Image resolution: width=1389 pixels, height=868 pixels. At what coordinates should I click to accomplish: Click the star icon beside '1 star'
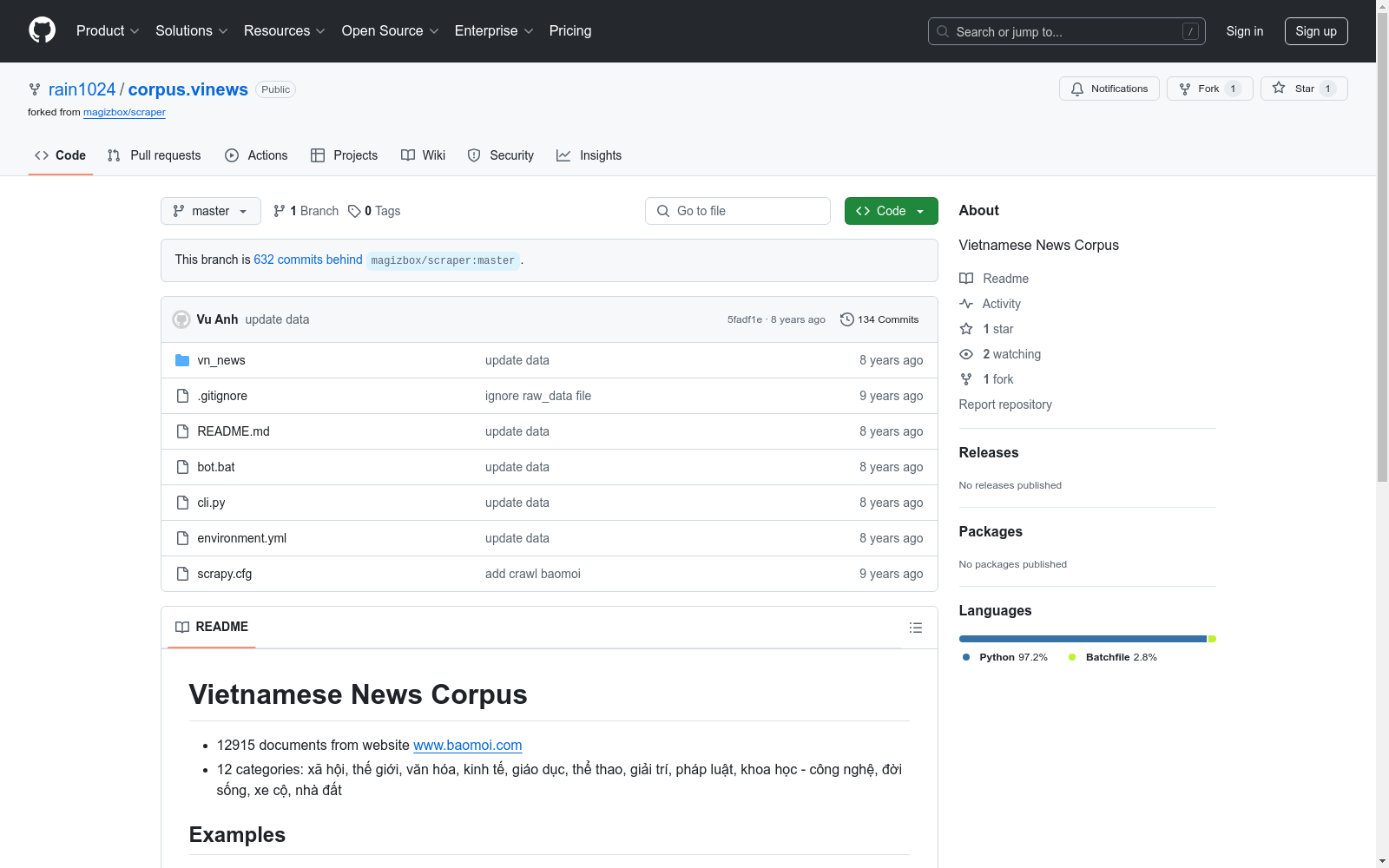[x=966, y=329]
